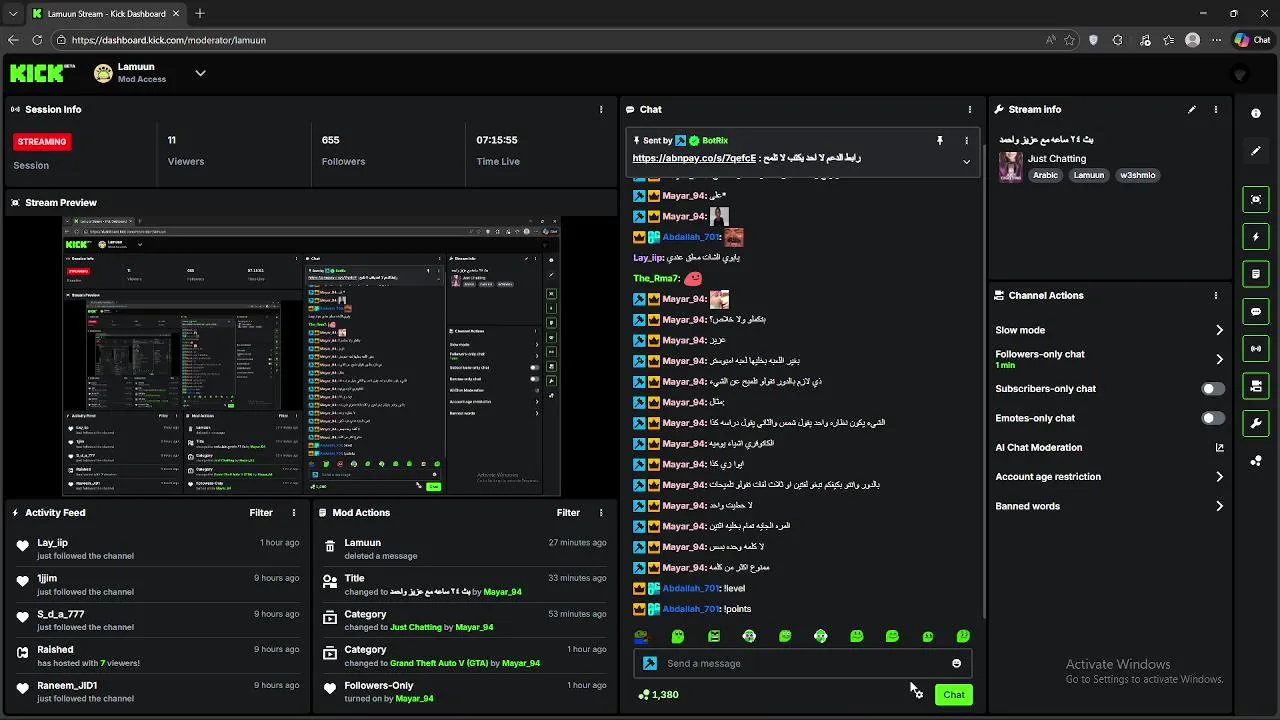This screenshot has width=1280, height=720.
Task: Click the Send a message field
Action: [802, 664]
